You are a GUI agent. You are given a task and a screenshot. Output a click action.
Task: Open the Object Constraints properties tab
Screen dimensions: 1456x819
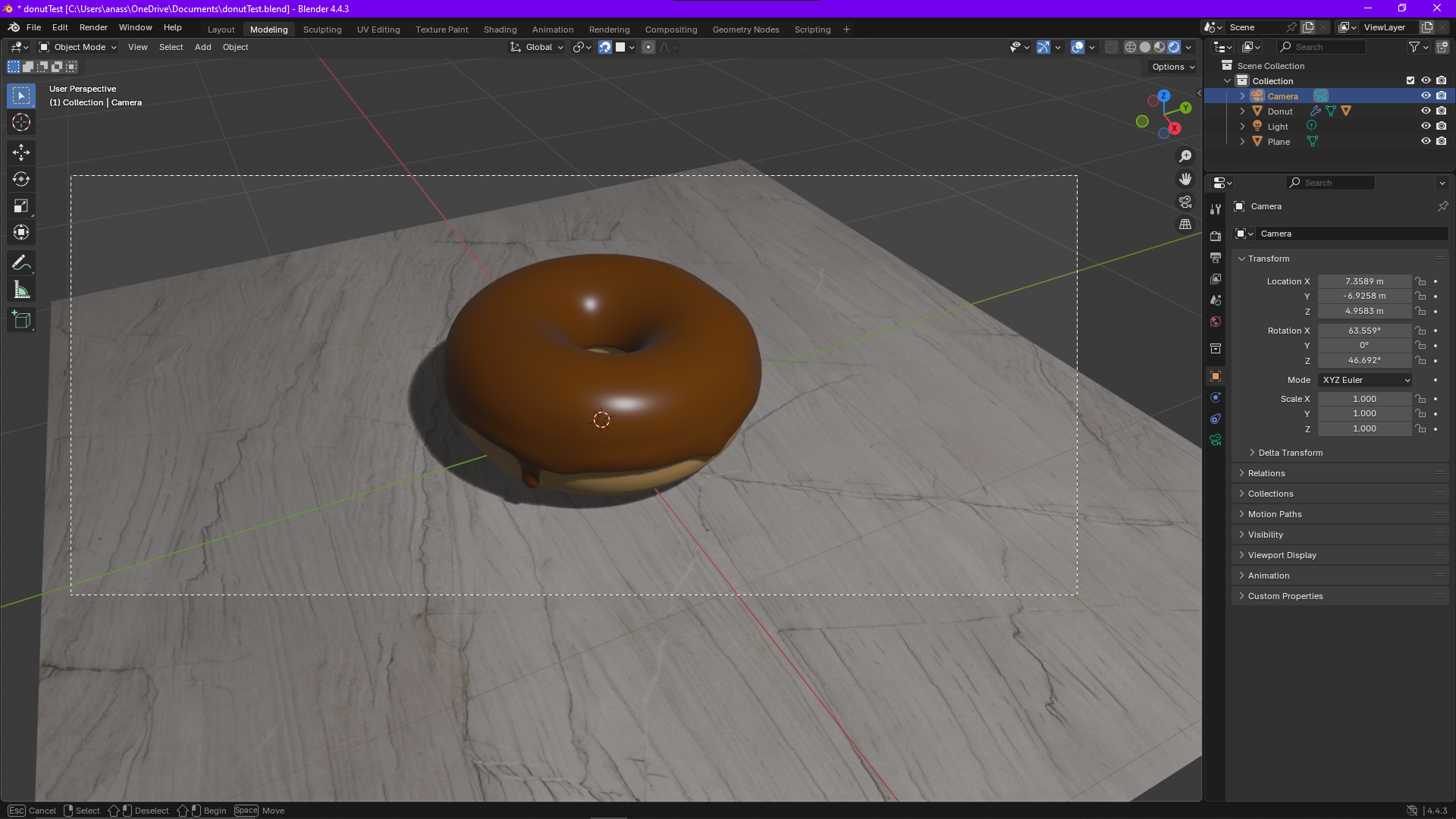point(1216,419)
